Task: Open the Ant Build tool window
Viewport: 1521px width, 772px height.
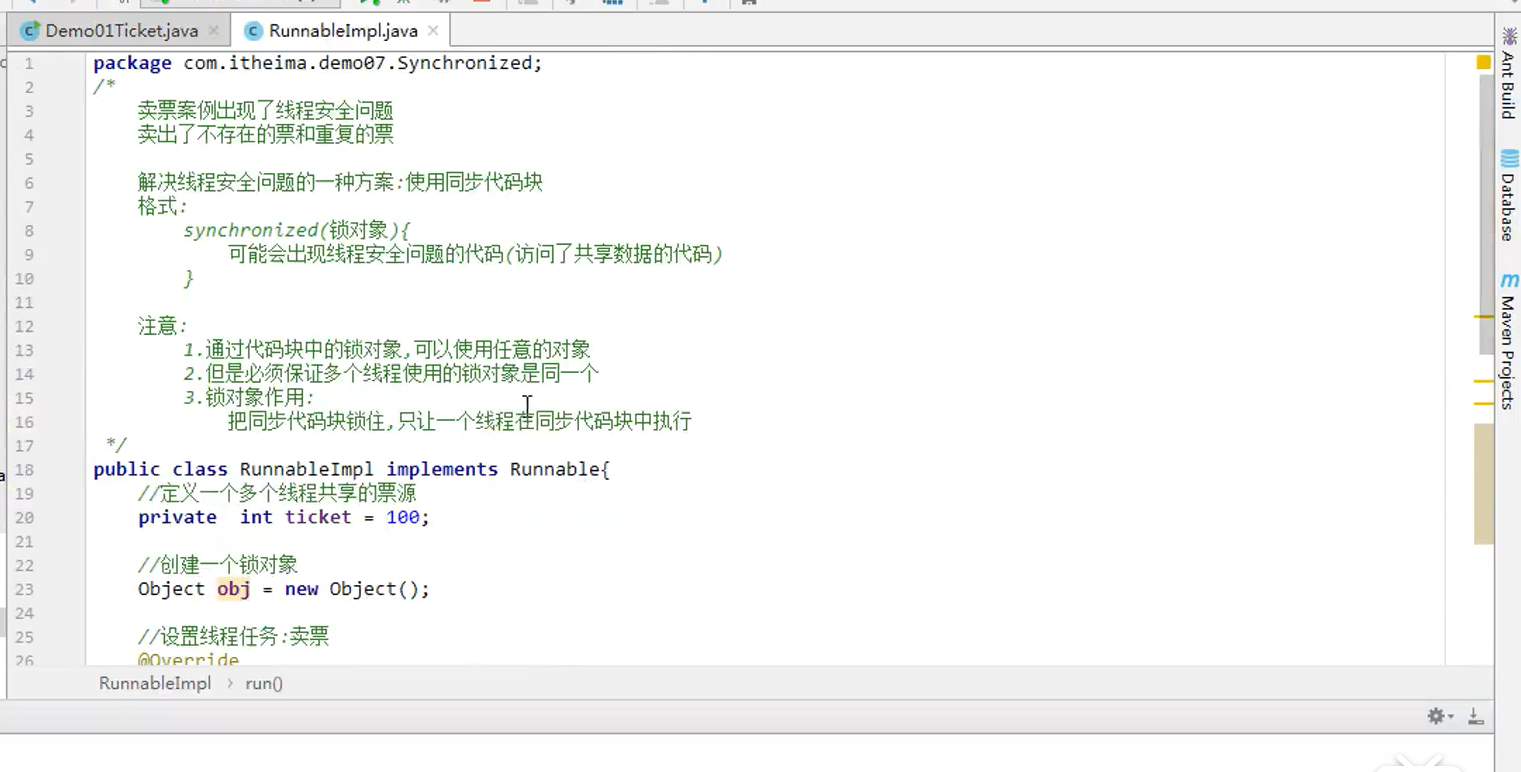Action: coord(1508,74)
